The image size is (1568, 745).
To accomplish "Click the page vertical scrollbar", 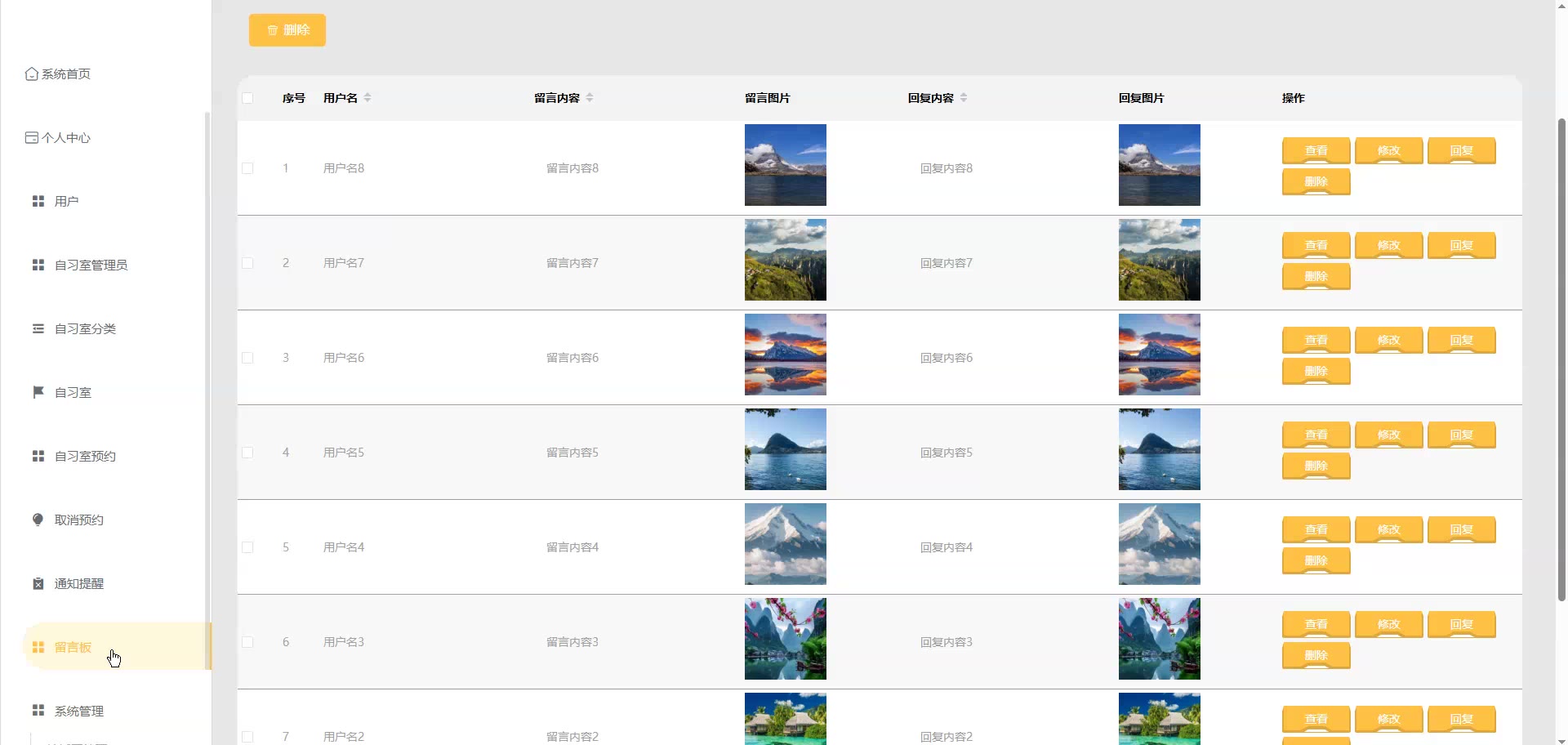I will coord(1561,359).
